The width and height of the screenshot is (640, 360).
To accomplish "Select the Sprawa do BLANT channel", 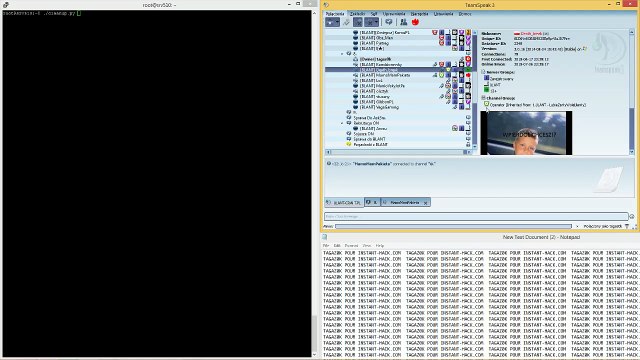I will click(369, 139).
